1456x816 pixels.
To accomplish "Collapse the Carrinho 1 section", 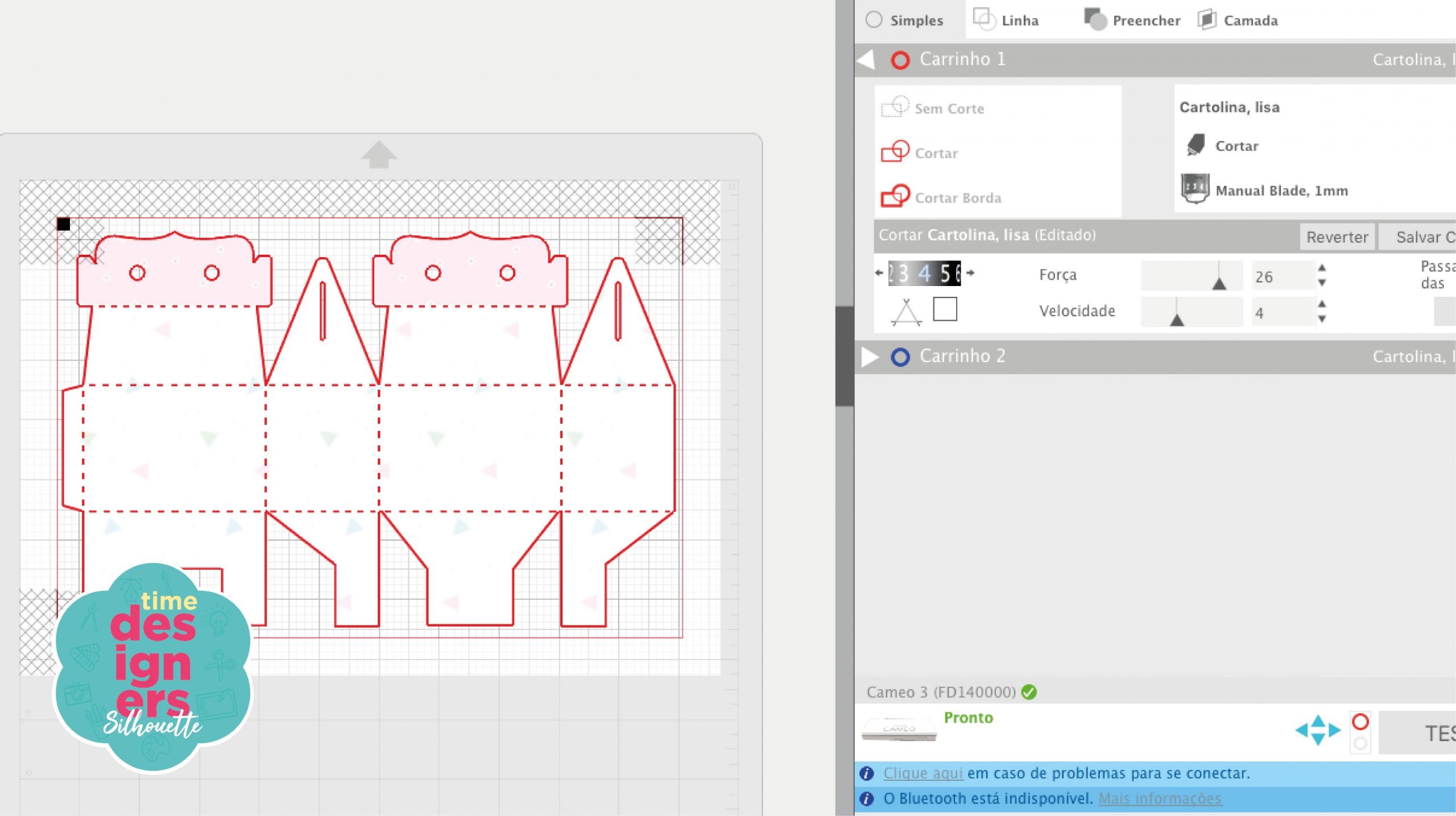I will click(x=866, y=60).
